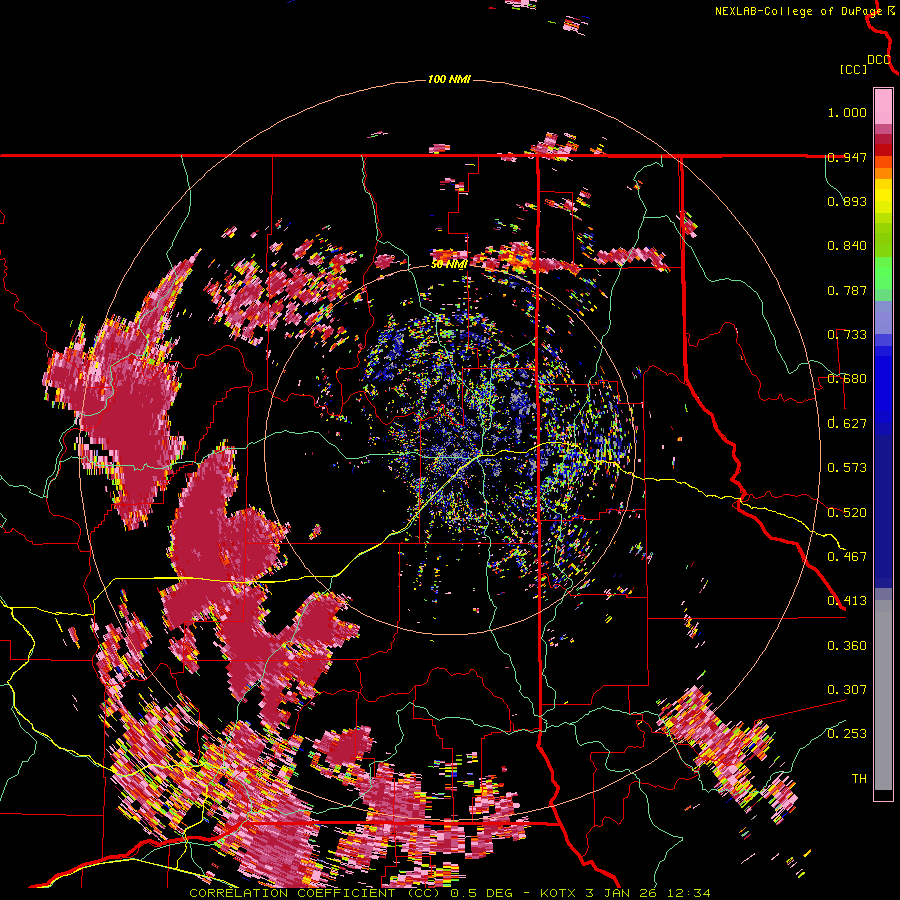Screen dimensions: 900x900
Task: Click the Correlation Coefficient KOTX caption line
Action: point(450,893)
